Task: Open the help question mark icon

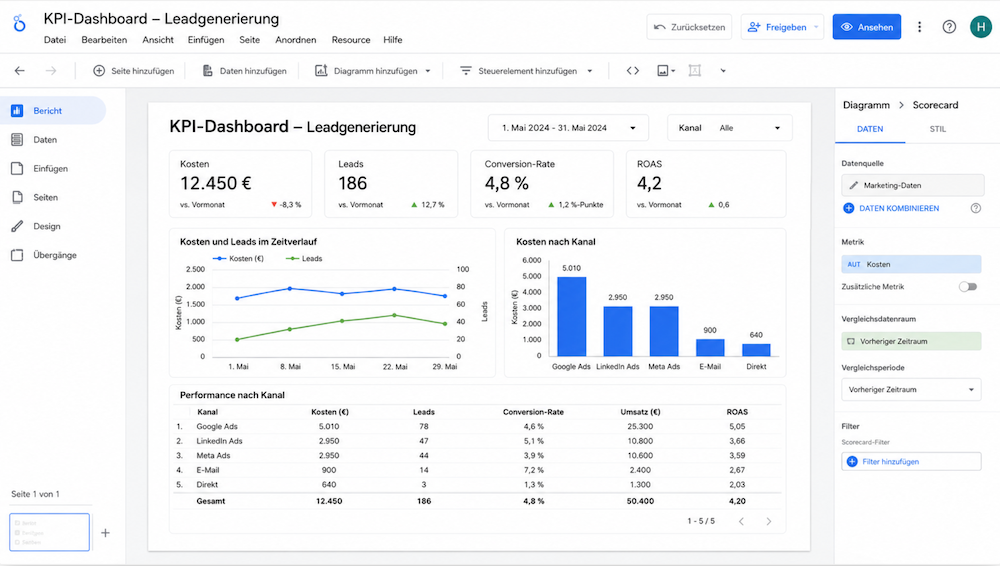Action: pyautogui.click(x=949, y=27)
